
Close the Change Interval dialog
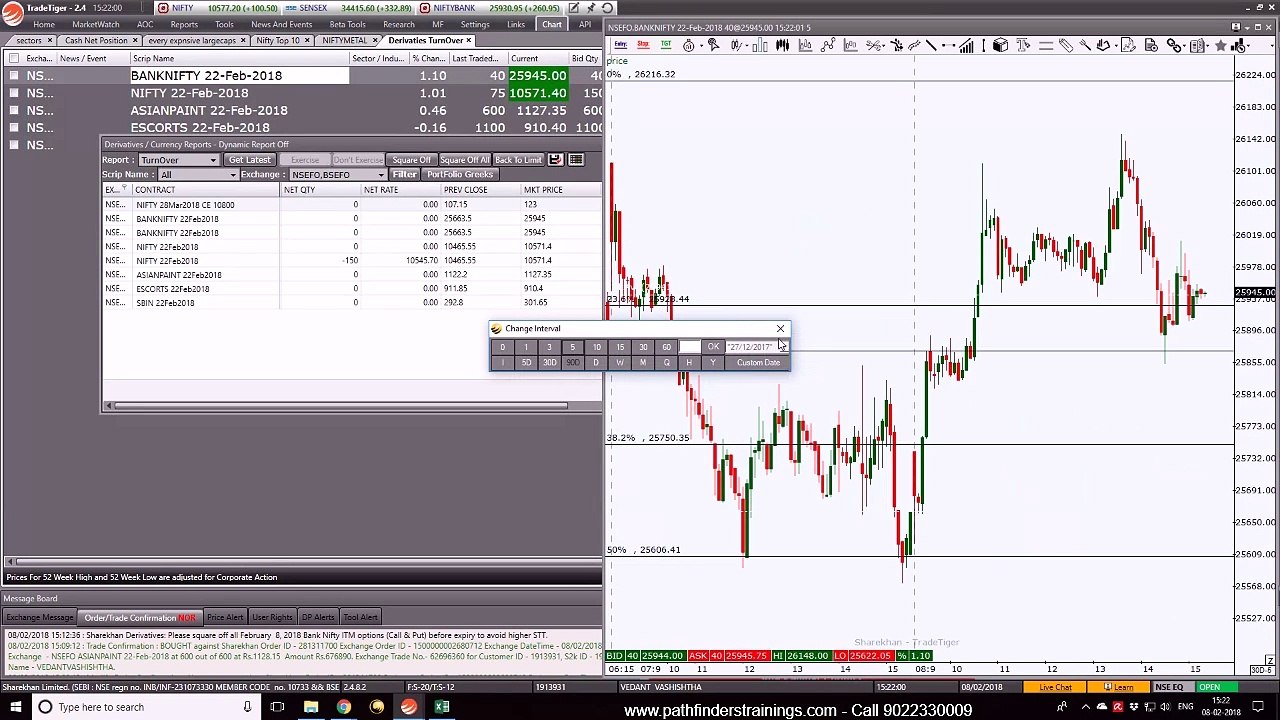click(x=780, y=328)
